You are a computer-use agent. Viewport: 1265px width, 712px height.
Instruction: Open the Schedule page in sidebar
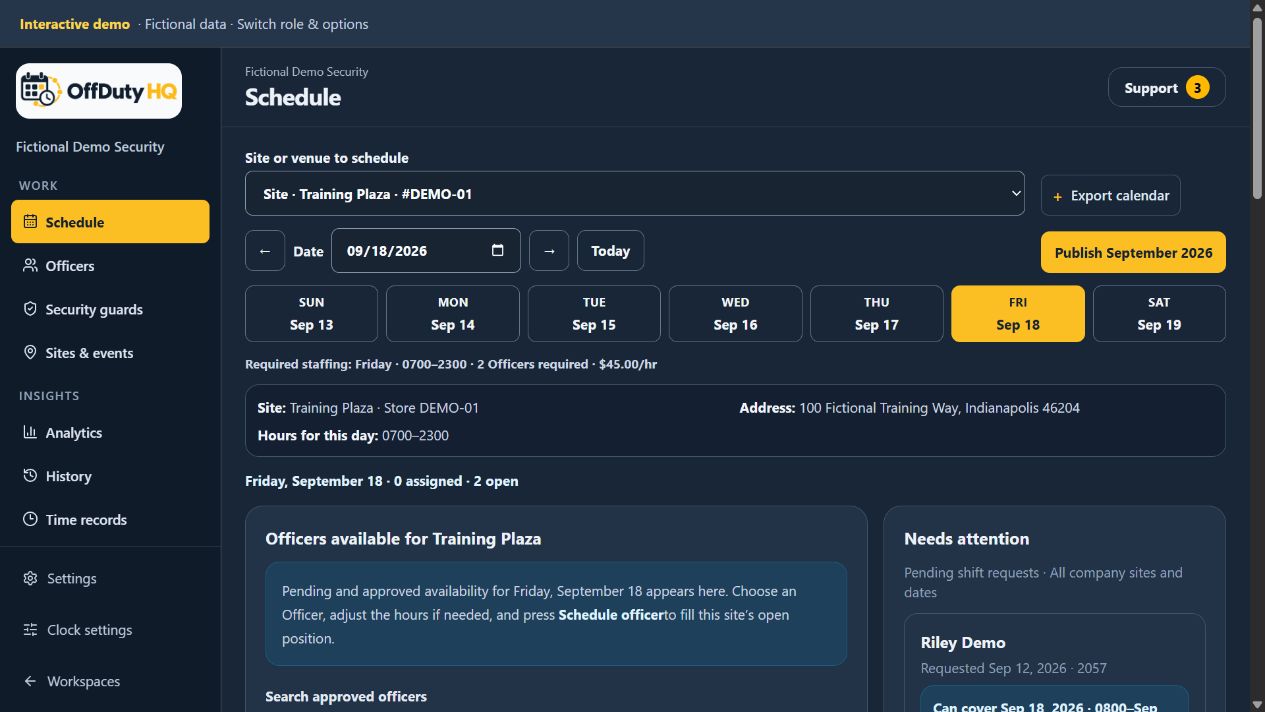110,222
